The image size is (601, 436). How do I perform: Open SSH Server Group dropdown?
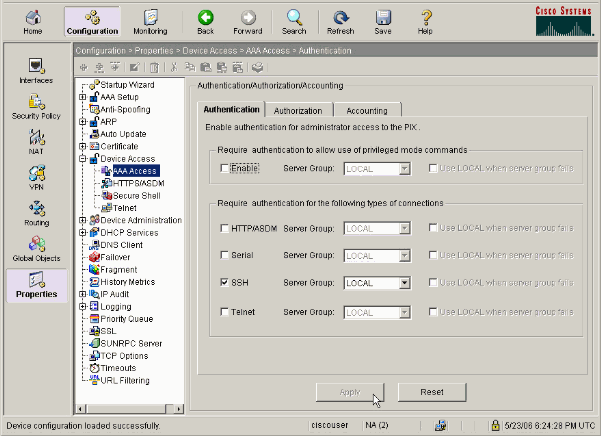point(404,283)
